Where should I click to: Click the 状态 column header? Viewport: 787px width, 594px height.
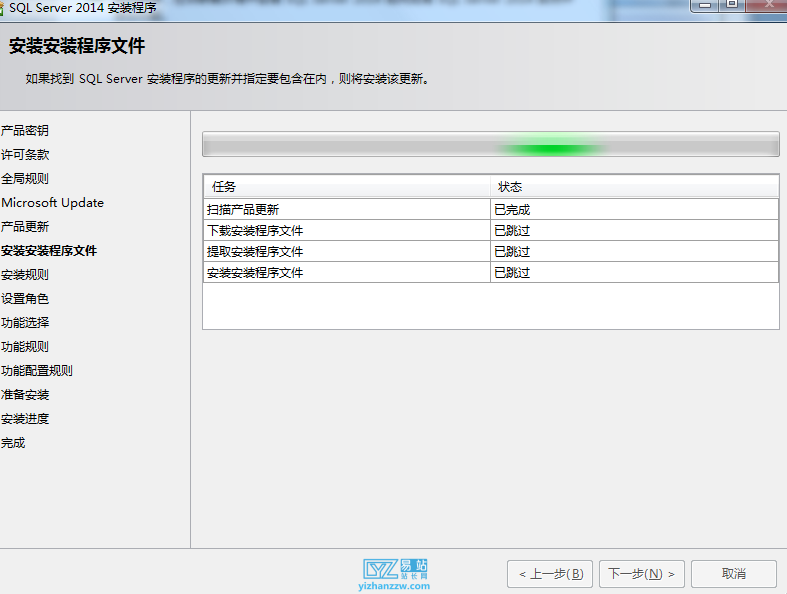coord(634,187)
